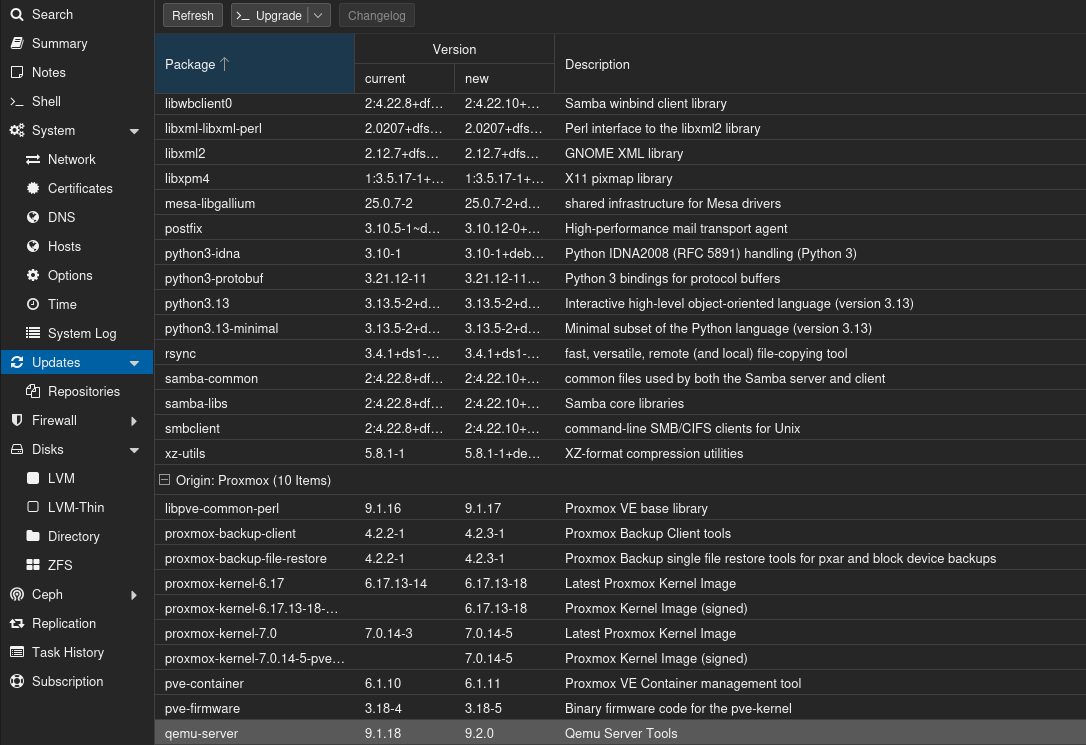
Task: Open the Task History menu item
Action: click(76, 652)
